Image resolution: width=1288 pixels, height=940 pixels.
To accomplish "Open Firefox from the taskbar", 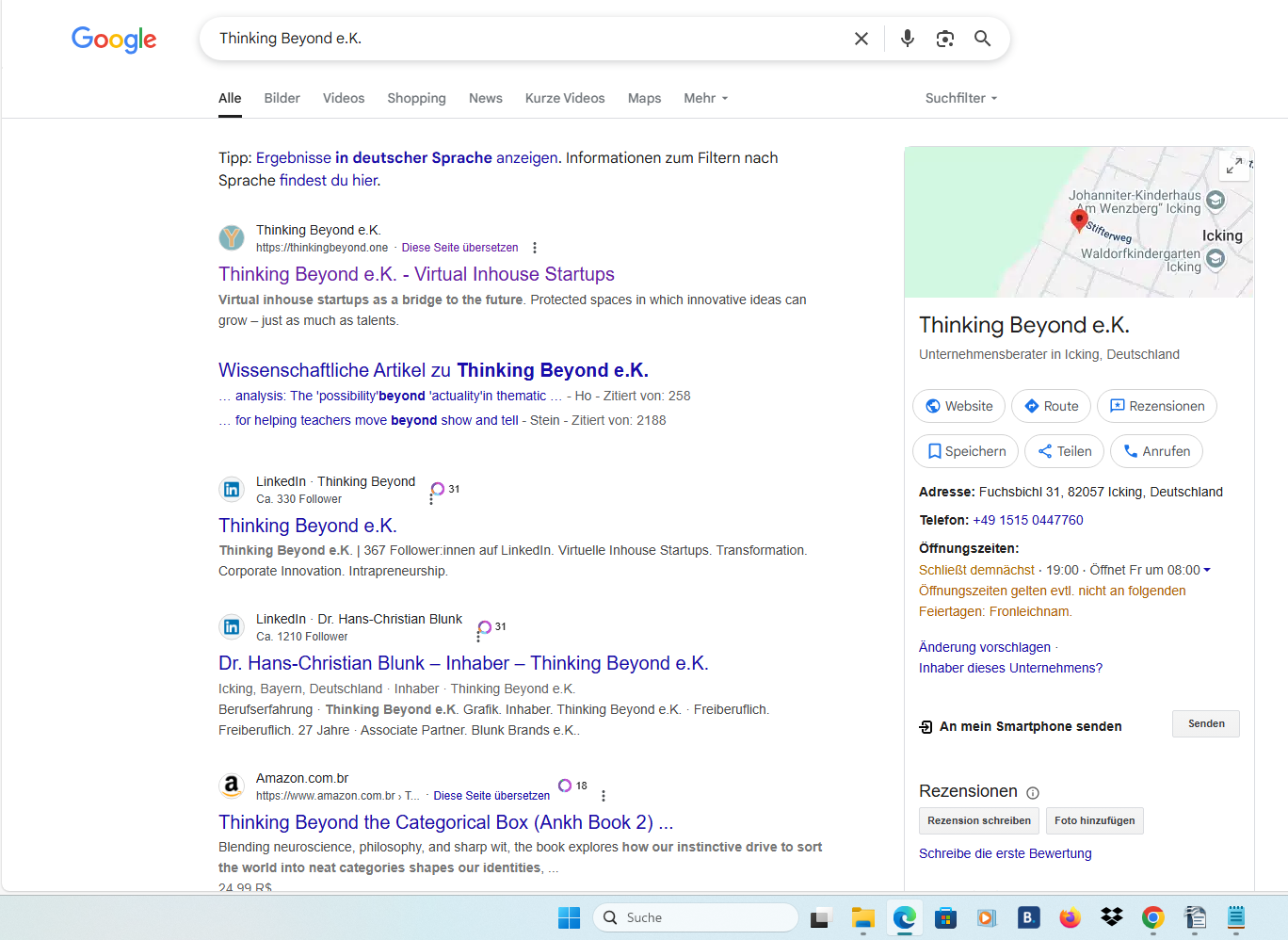I will coord(1070,917).
